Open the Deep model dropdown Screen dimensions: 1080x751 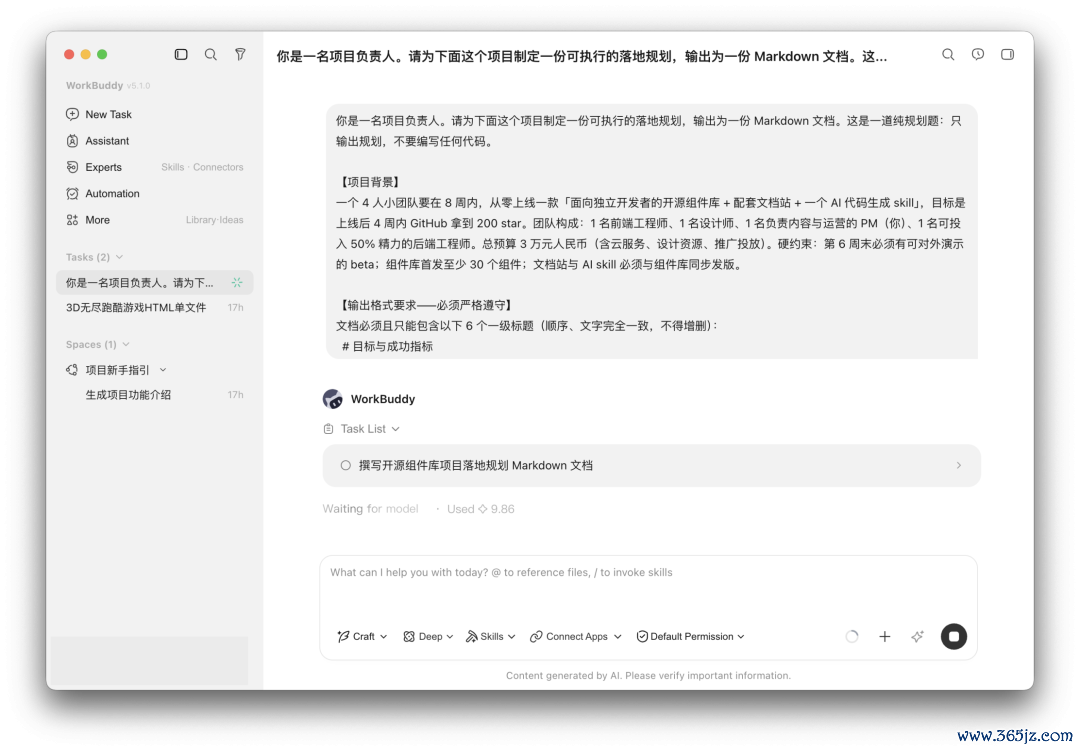tap(428, 637)
